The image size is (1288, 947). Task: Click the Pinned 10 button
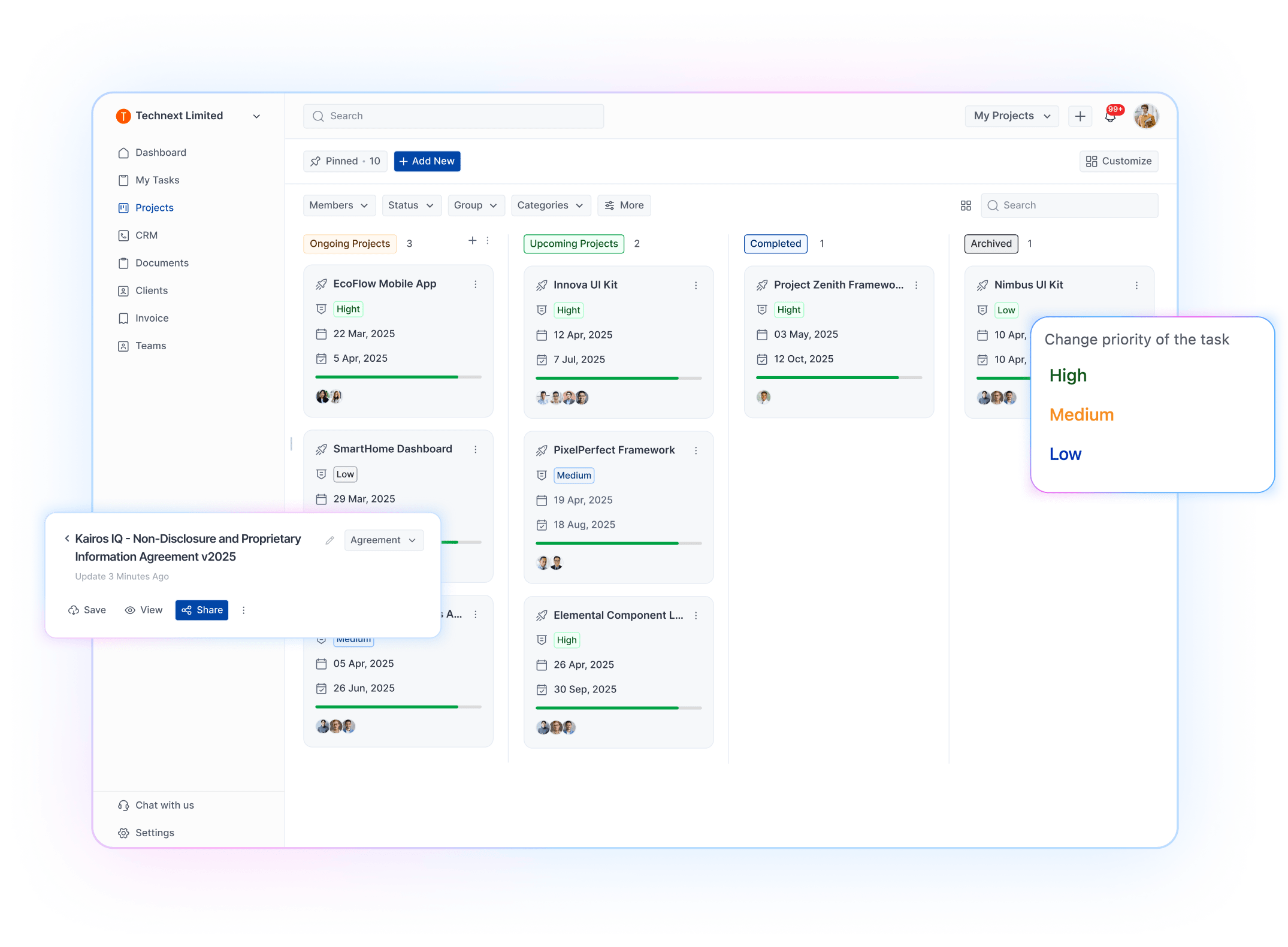pos(345,161)
